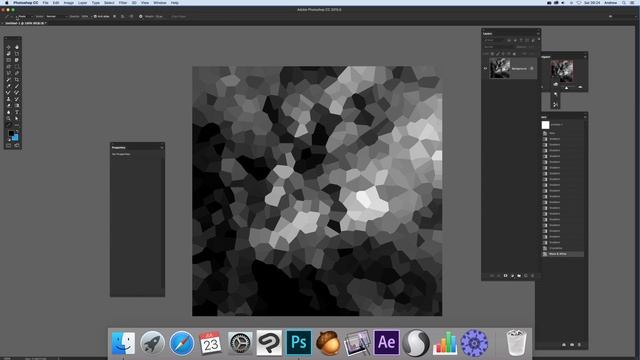Viewport: 640px width, 360px height.
Task: Click the Background layer thumbnail
Action: click(500, 68)
